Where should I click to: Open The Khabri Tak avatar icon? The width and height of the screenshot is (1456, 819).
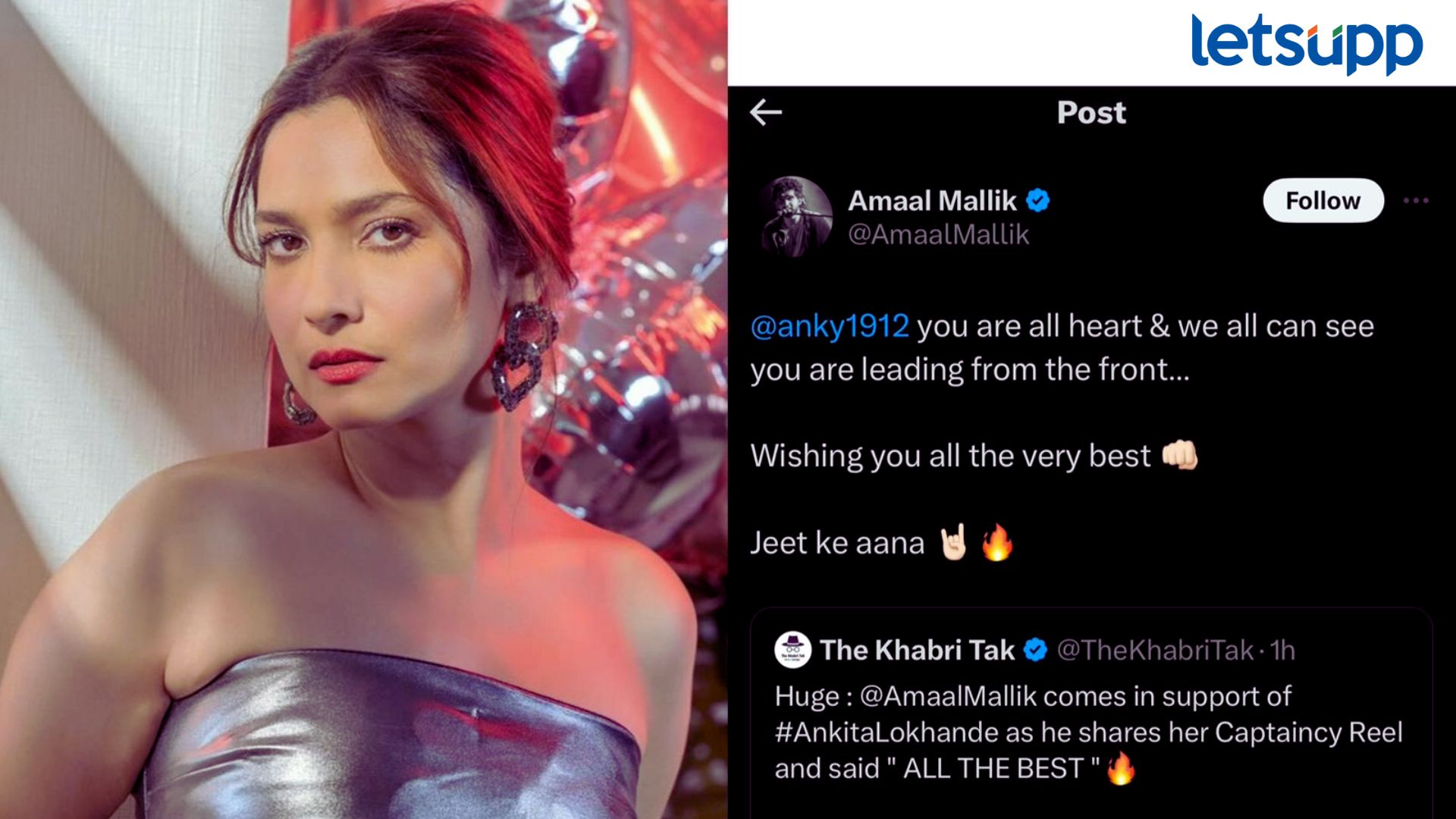(792, 650)
